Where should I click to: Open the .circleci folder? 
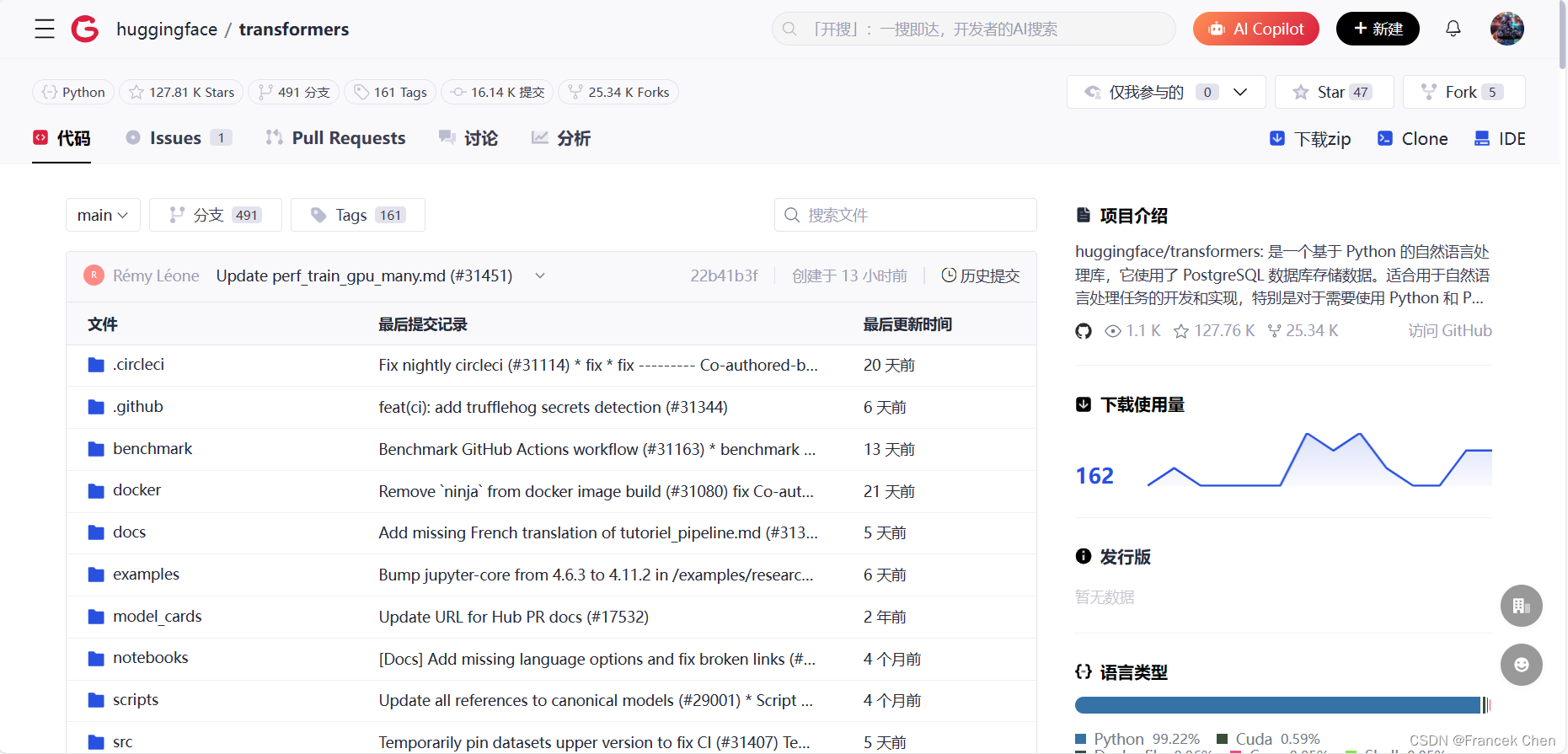pyautogui.click(x=138, y=365)
